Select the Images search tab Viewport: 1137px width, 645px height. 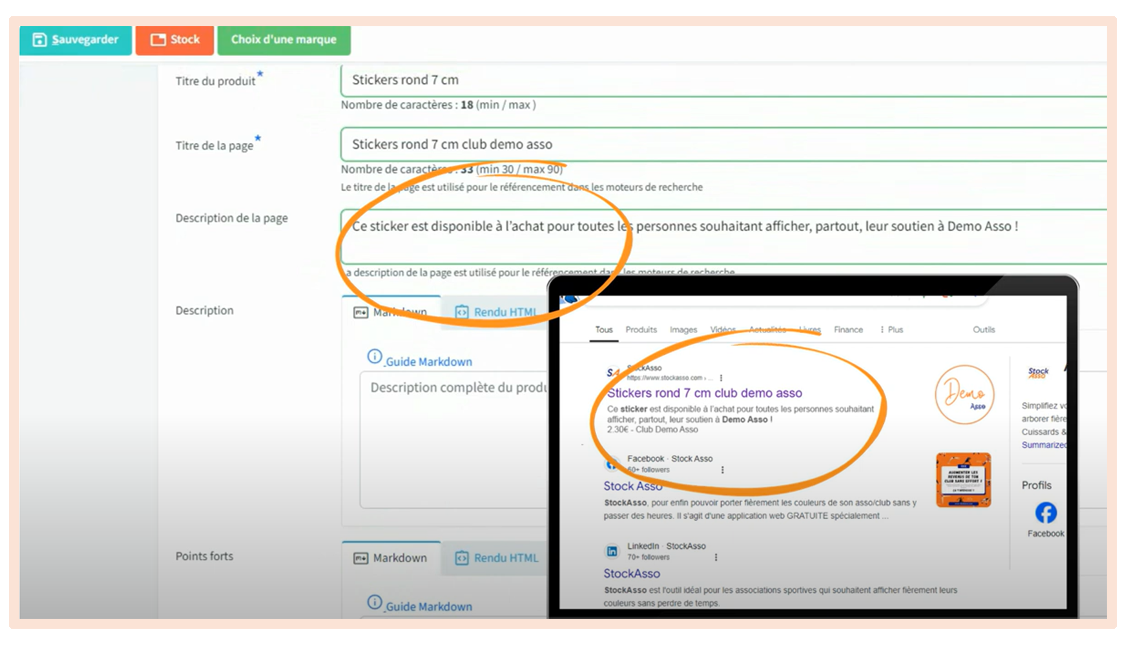683,330
